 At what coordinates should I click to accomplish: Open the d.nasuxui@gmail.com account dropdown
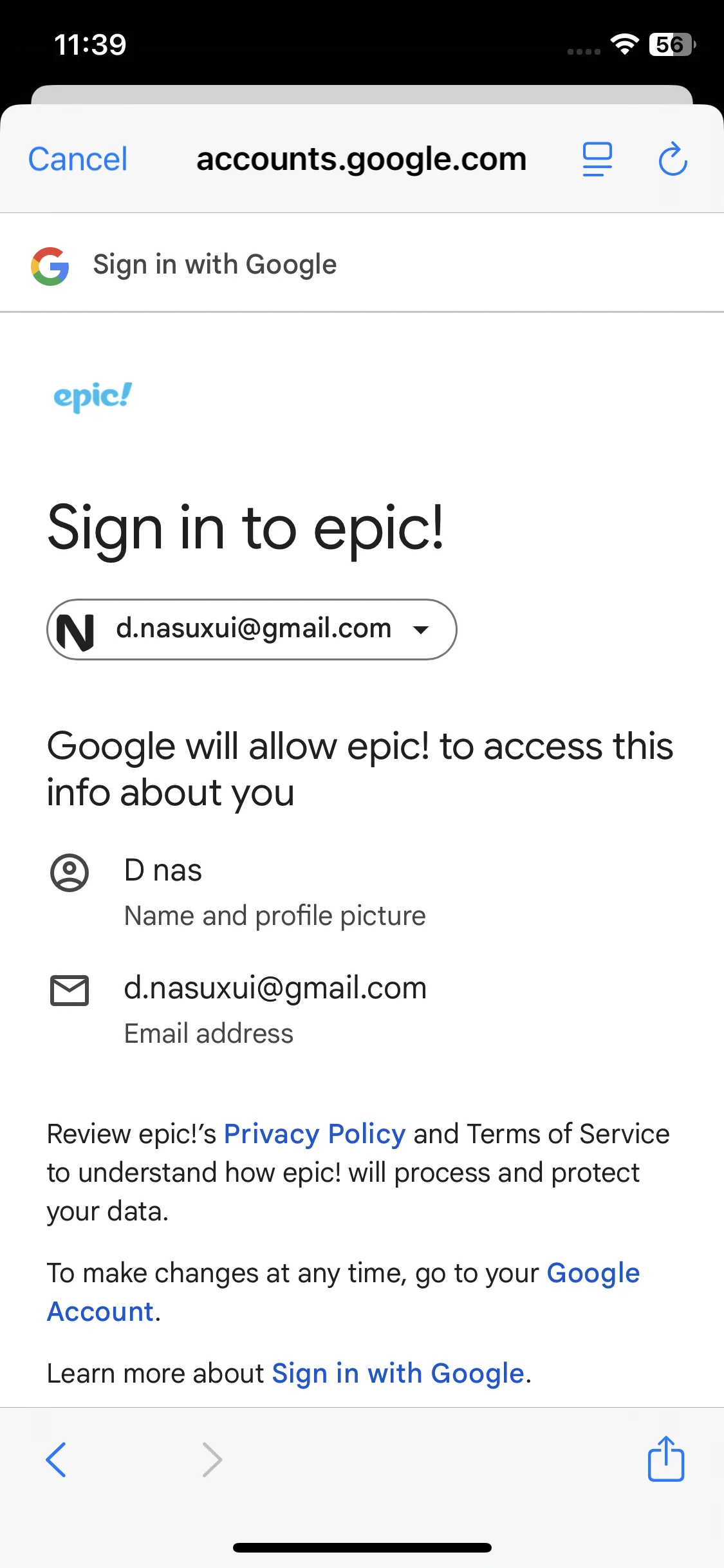(x=253, y=629)
